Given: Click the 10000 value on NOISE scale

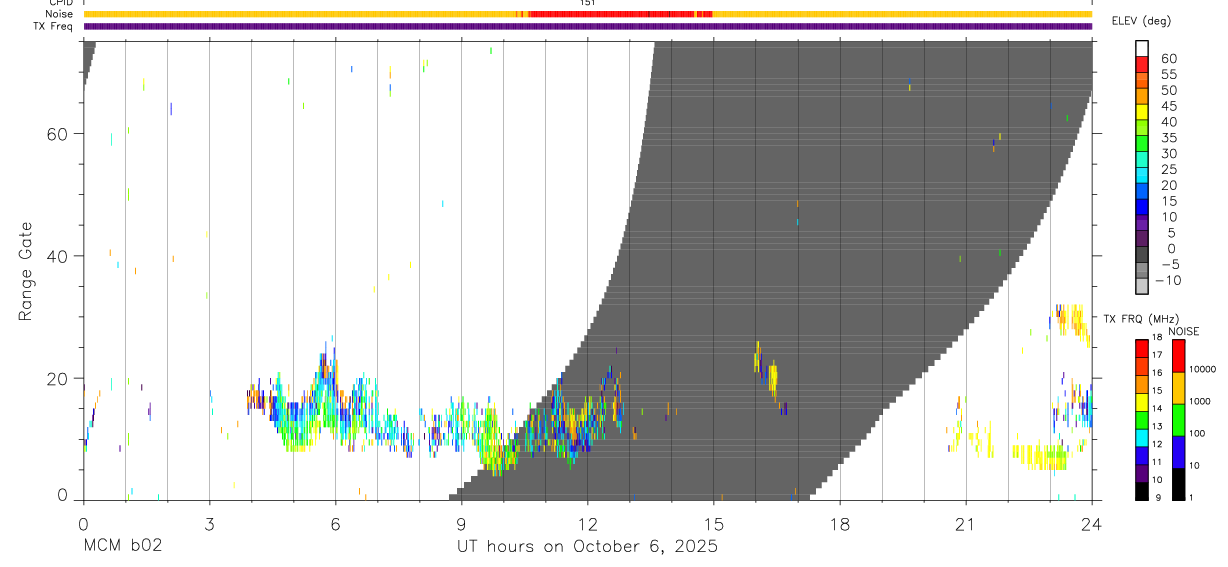Looking at the screenshot, I should [x=1203, y=369].
